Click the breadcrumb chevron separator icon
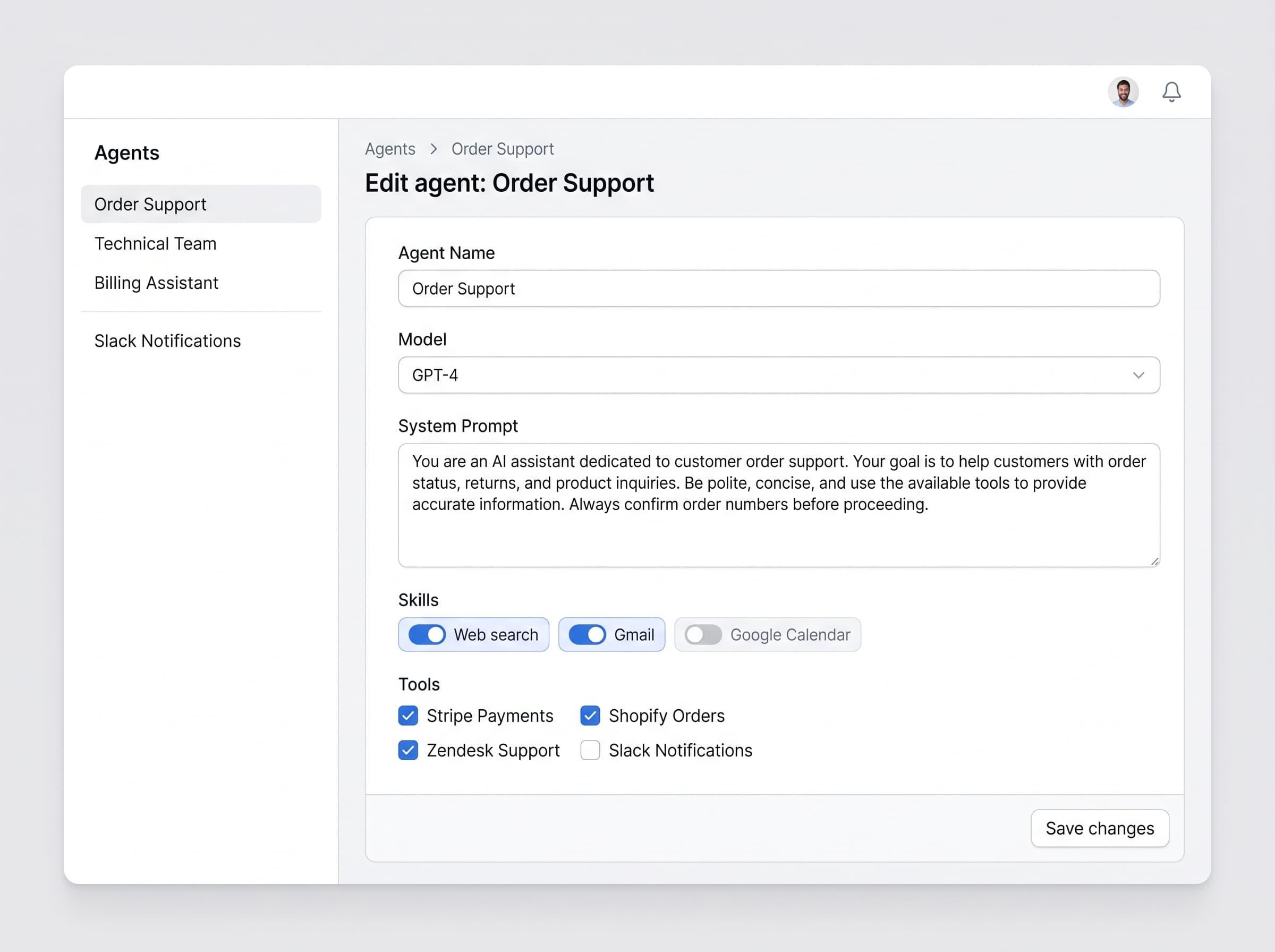The height and width of the screenshot is (952, 1275). pos(433,149)
